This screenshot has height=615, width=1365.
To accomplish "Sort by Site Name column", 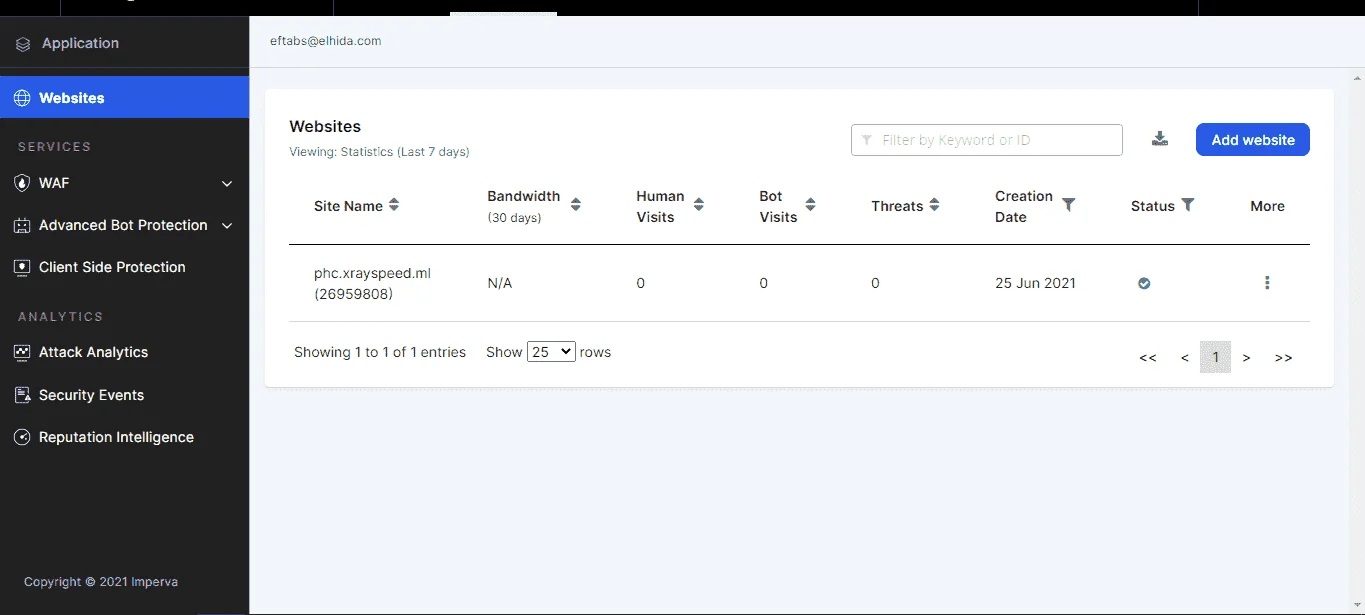I will pos(394,205).
